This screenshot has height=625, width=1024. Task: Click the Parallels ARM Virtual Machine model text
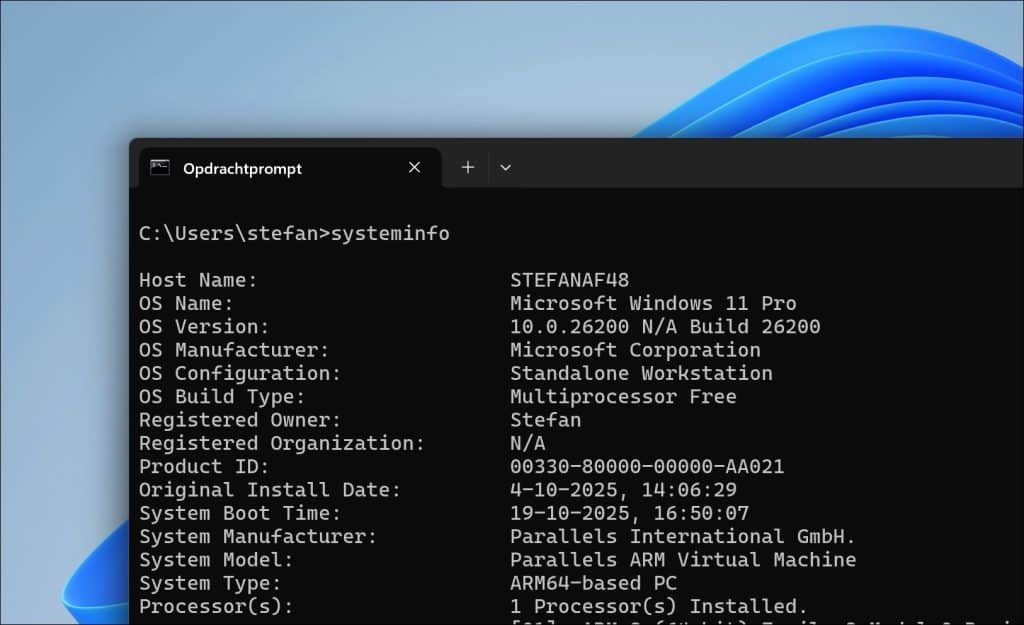click(x=683, y=559)
